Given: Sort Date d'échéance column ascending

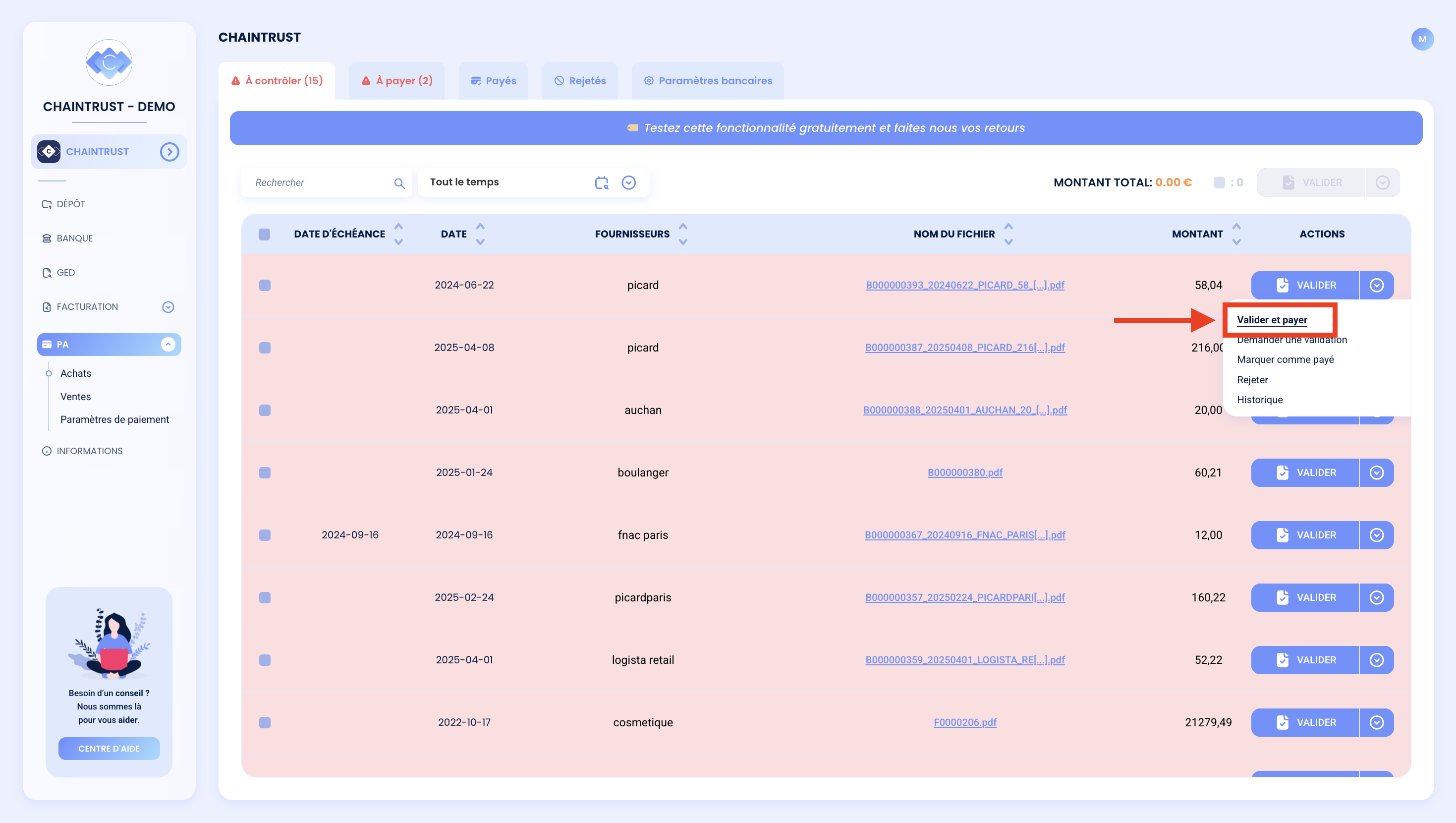Looking at the screenshot, I should coord(398,226).
